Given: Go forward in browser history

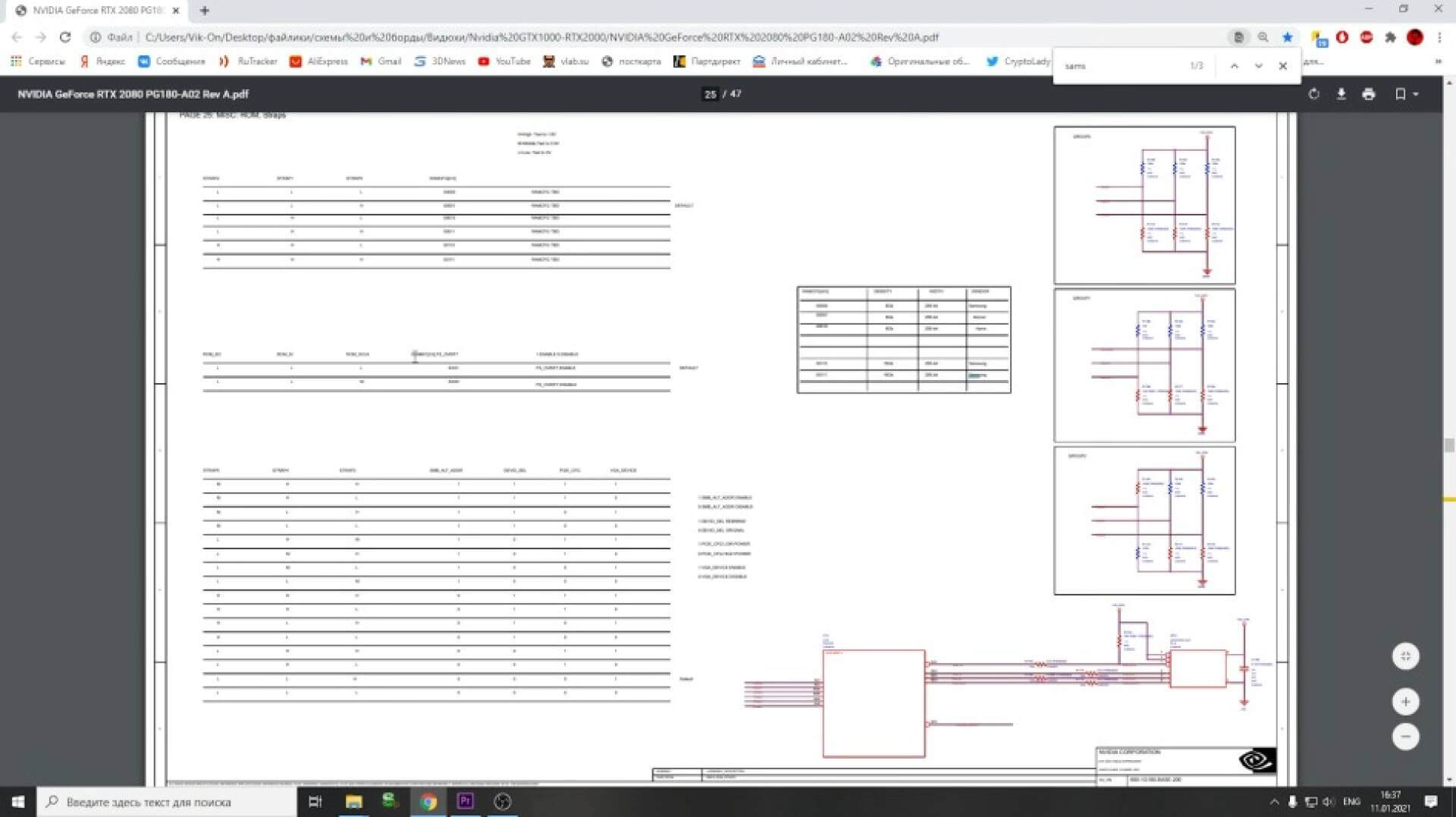Looking at the screenshot, I should tap(41, 37).
